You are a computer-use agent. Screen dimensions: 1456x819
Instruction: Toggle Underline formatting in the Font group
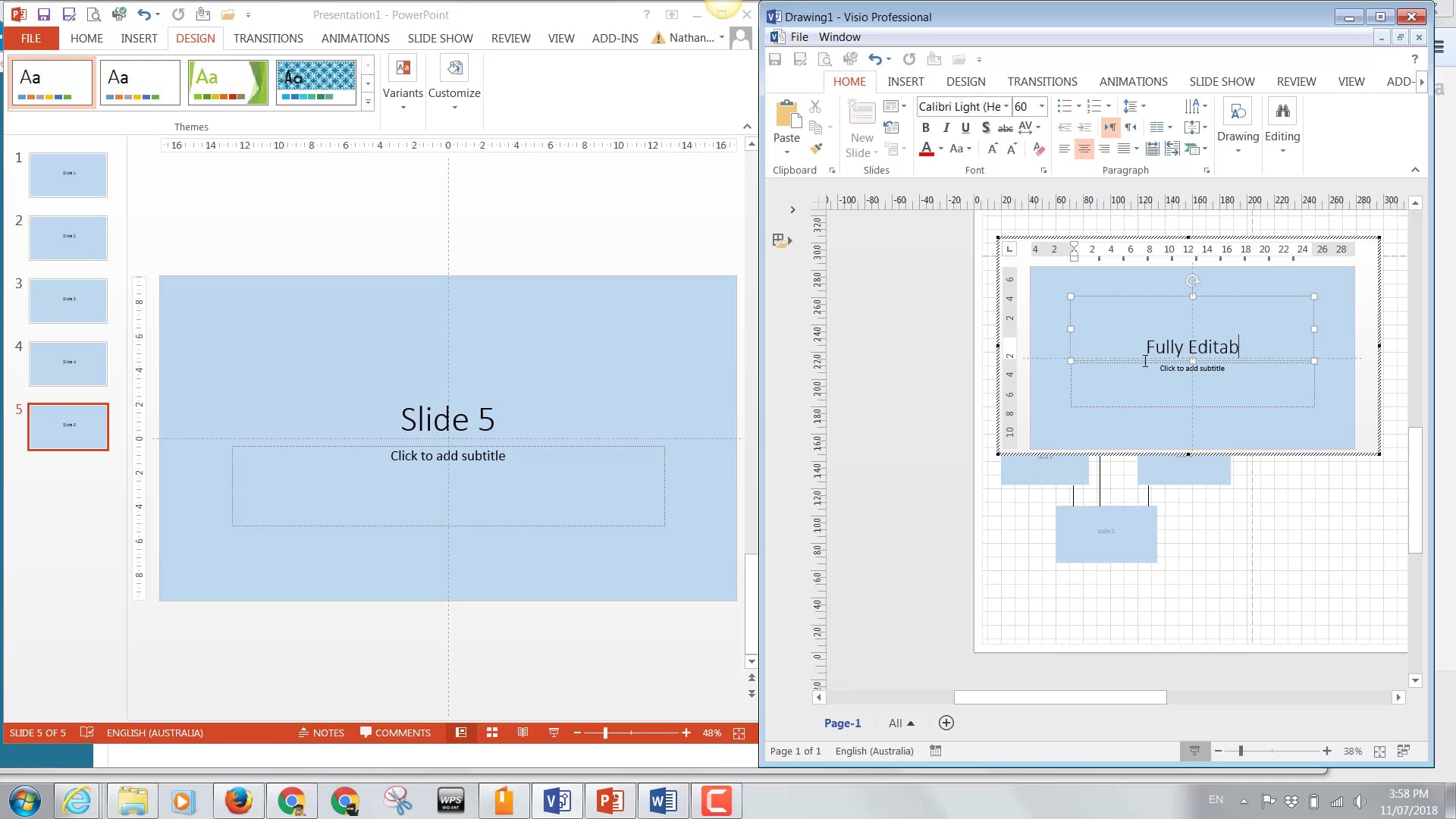965,128
